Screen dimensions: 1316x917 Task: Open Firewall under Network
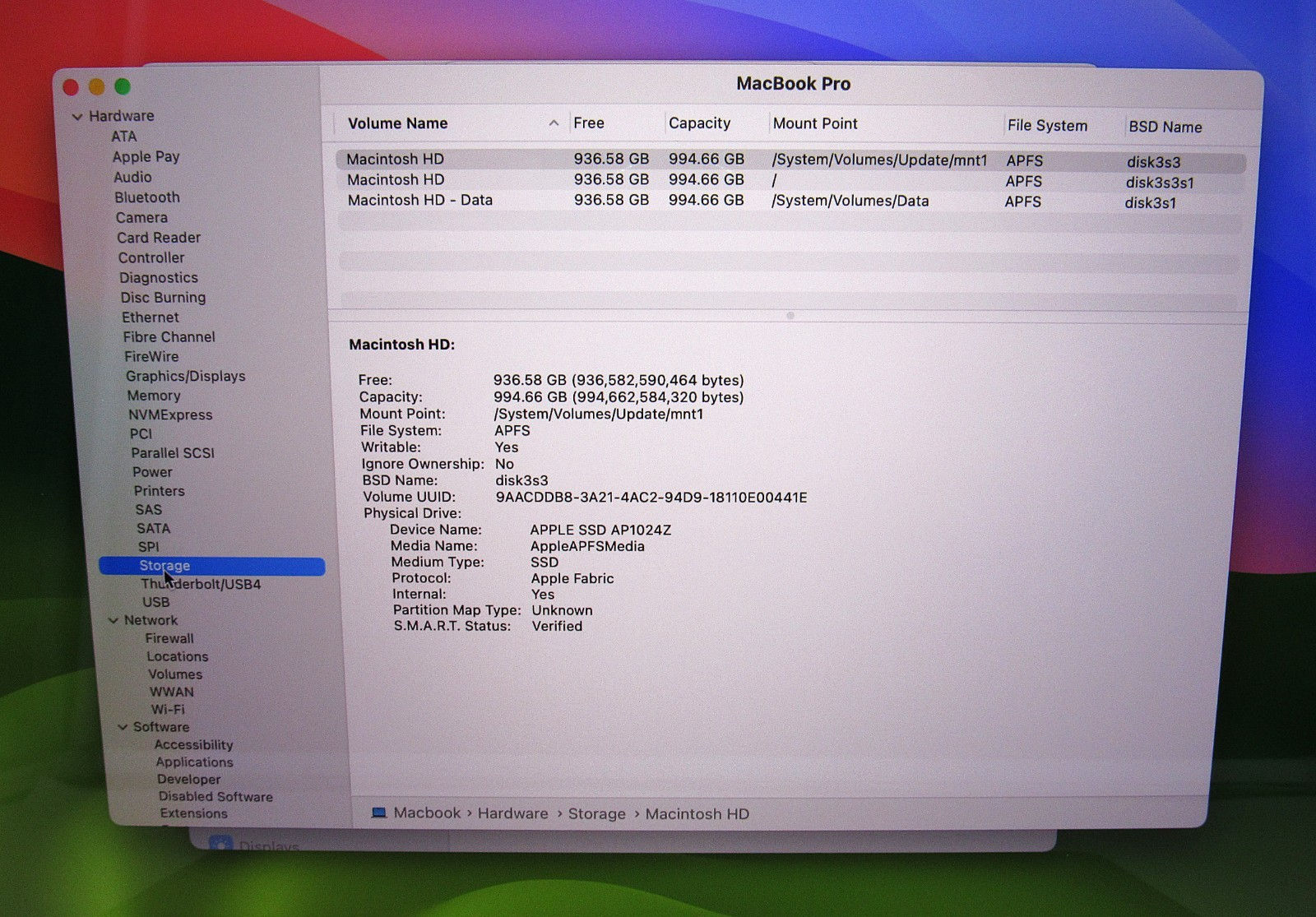click(x=169, y=638)
